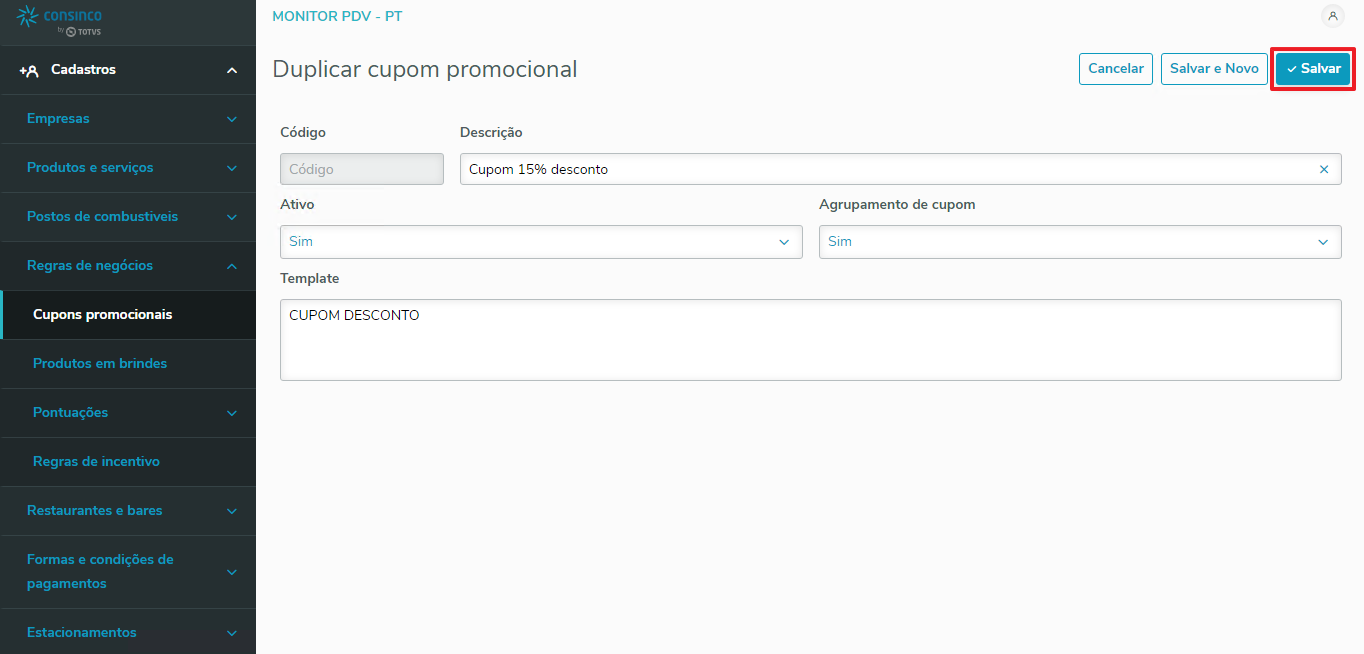
Task: Select Regras de incentivo menu item
Action: [96, 462]
